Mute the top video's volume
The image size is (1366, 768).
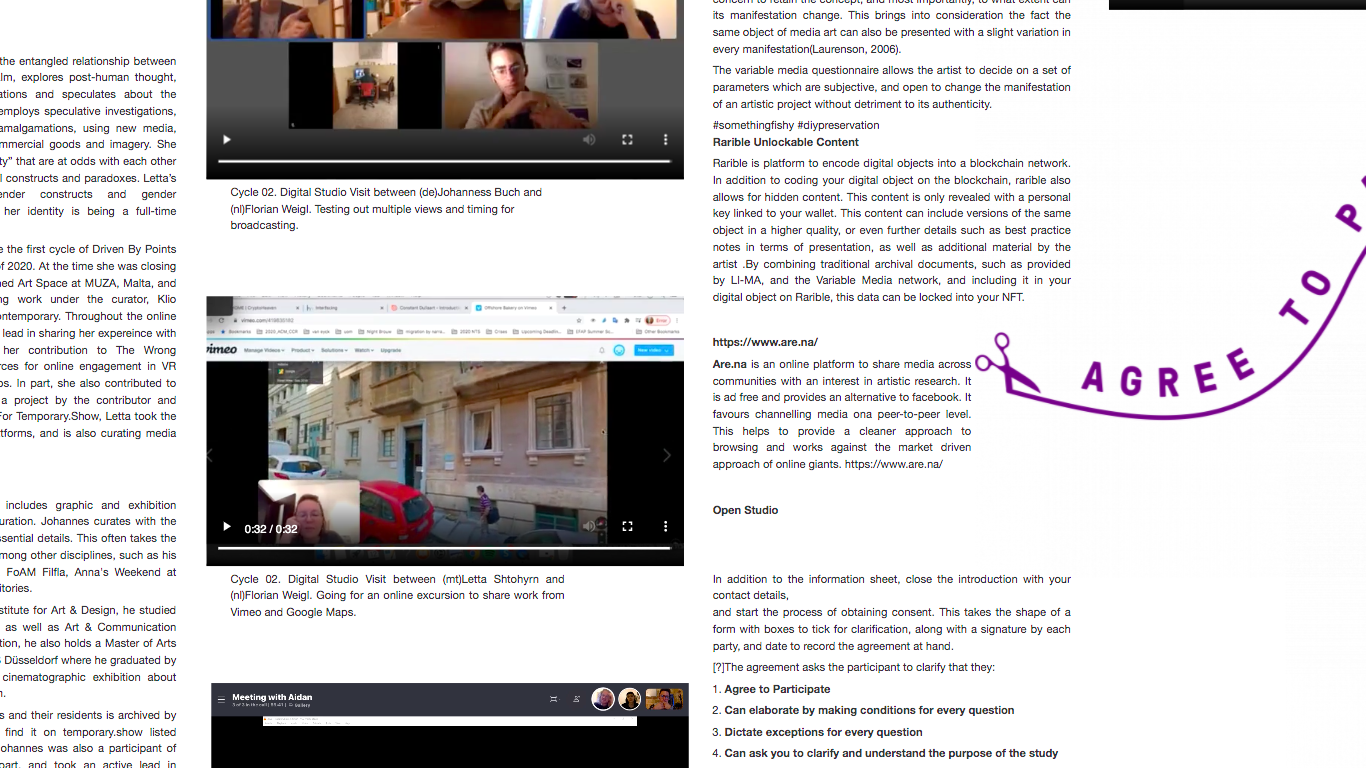tap(589, 140)
